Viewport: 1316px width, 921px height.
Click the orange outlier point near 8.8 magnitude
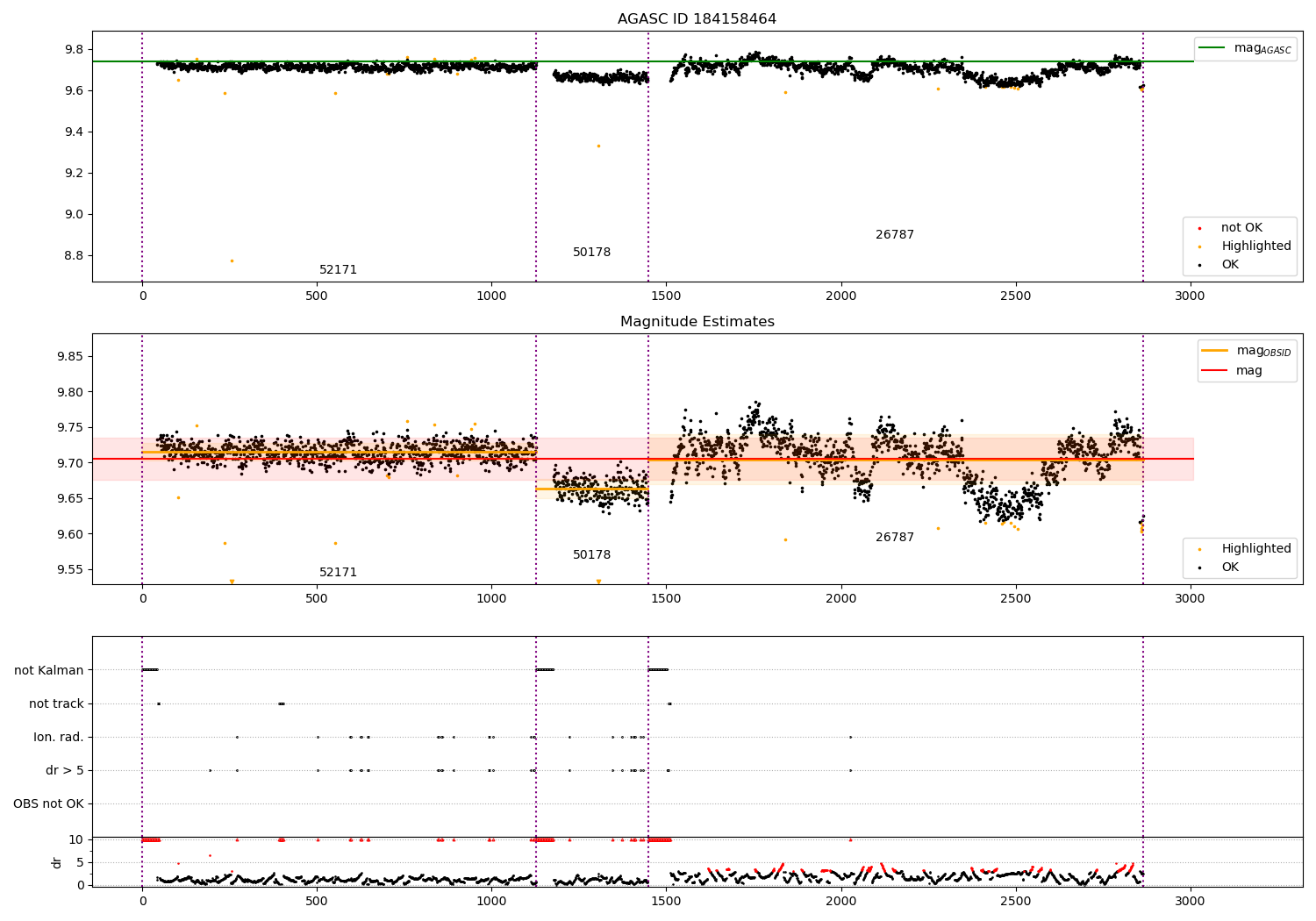[232, 261]
